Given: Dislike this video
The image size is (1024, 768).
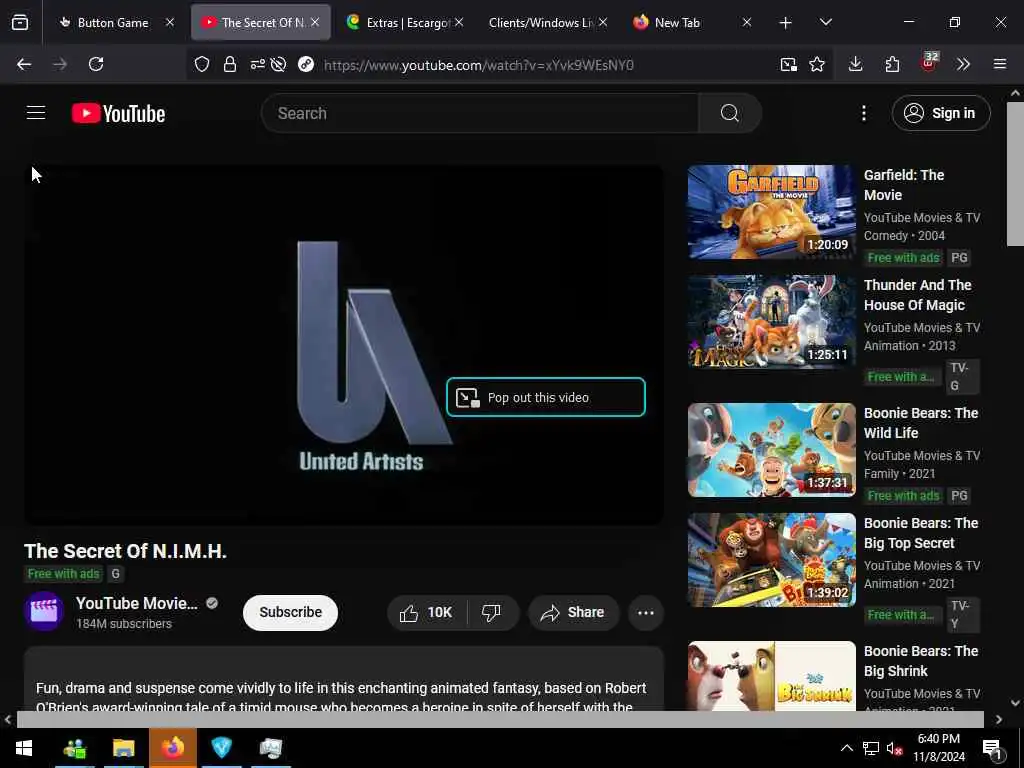Looking at the screenshot, I should pyautogui.click(x=491, y=613).
